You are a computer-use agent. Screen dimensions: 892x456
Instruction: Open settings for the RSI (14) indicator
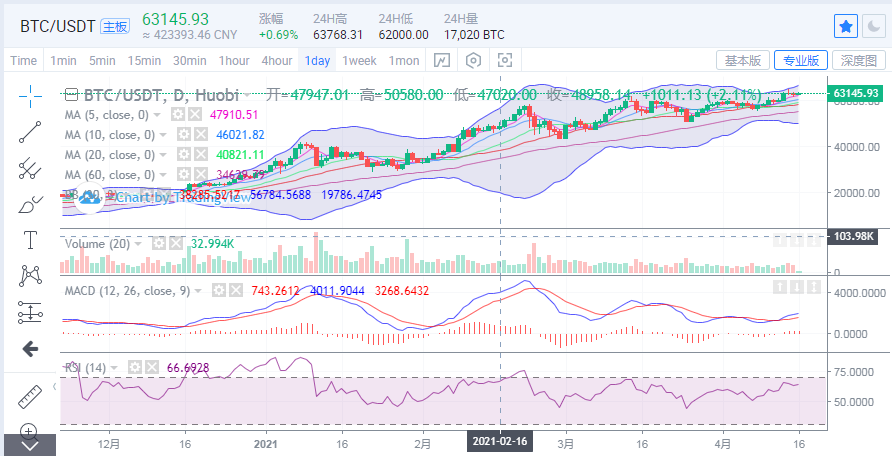[133, 368]
